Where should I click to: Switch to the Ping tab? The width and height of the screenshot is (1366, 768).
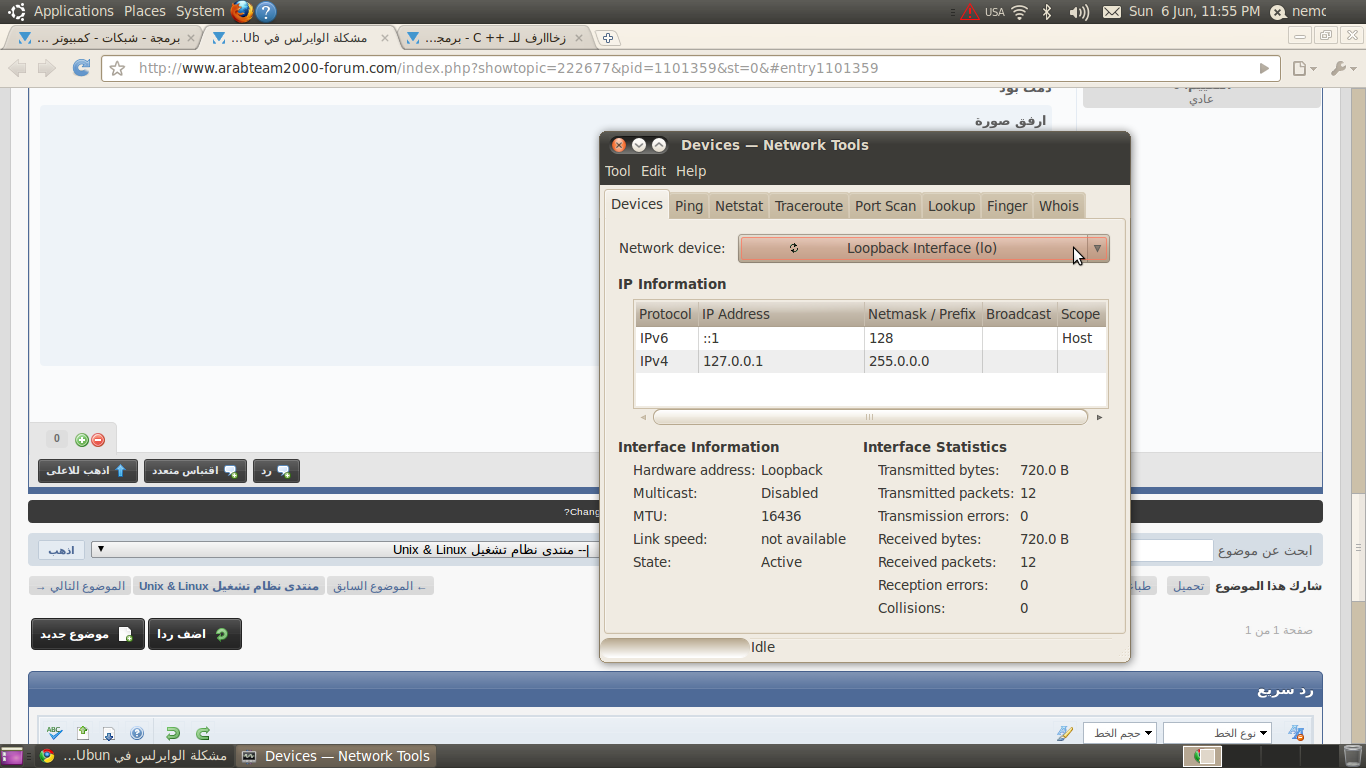pyautogui.click(x=689, y=205)
